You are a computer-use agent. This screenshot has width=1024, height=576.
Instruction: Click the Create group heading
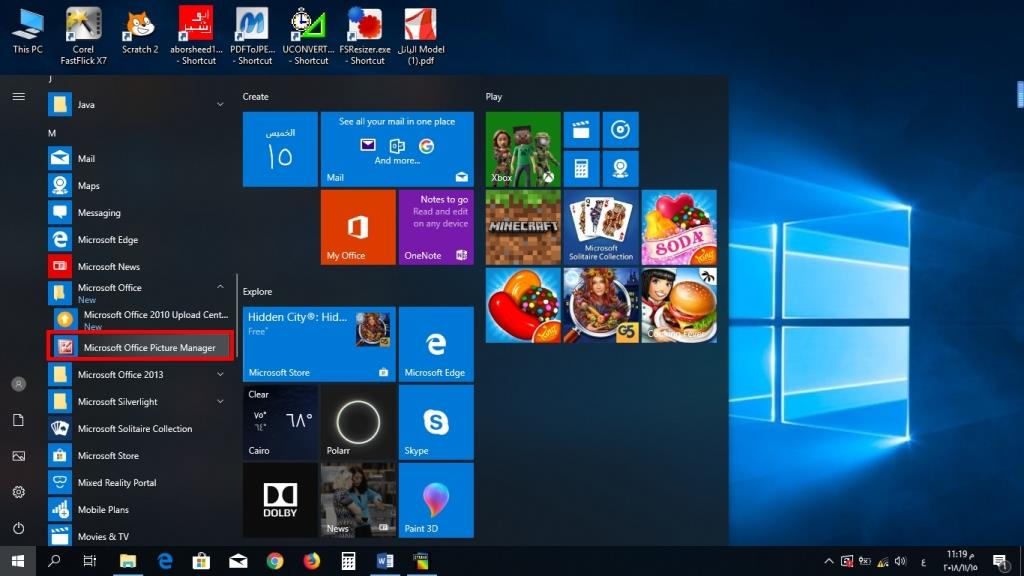pos(255,97)
